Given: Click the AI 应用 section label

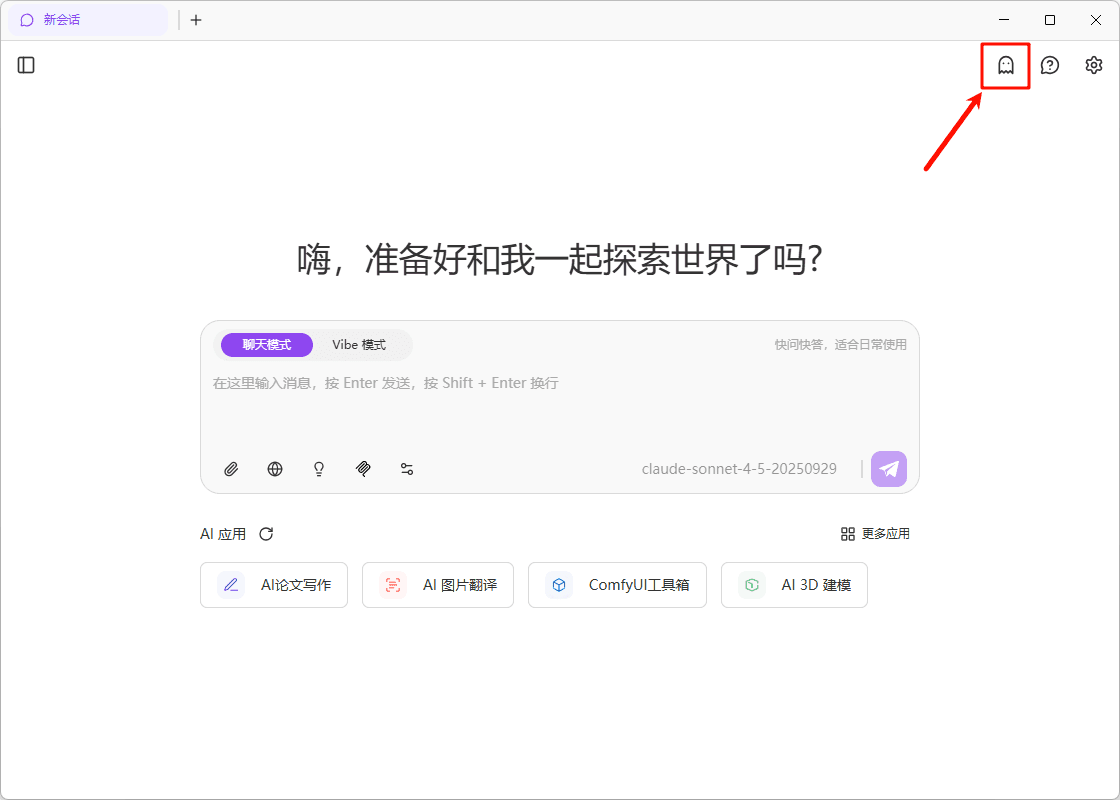Looking at the screenshot, I should [223, 534].
